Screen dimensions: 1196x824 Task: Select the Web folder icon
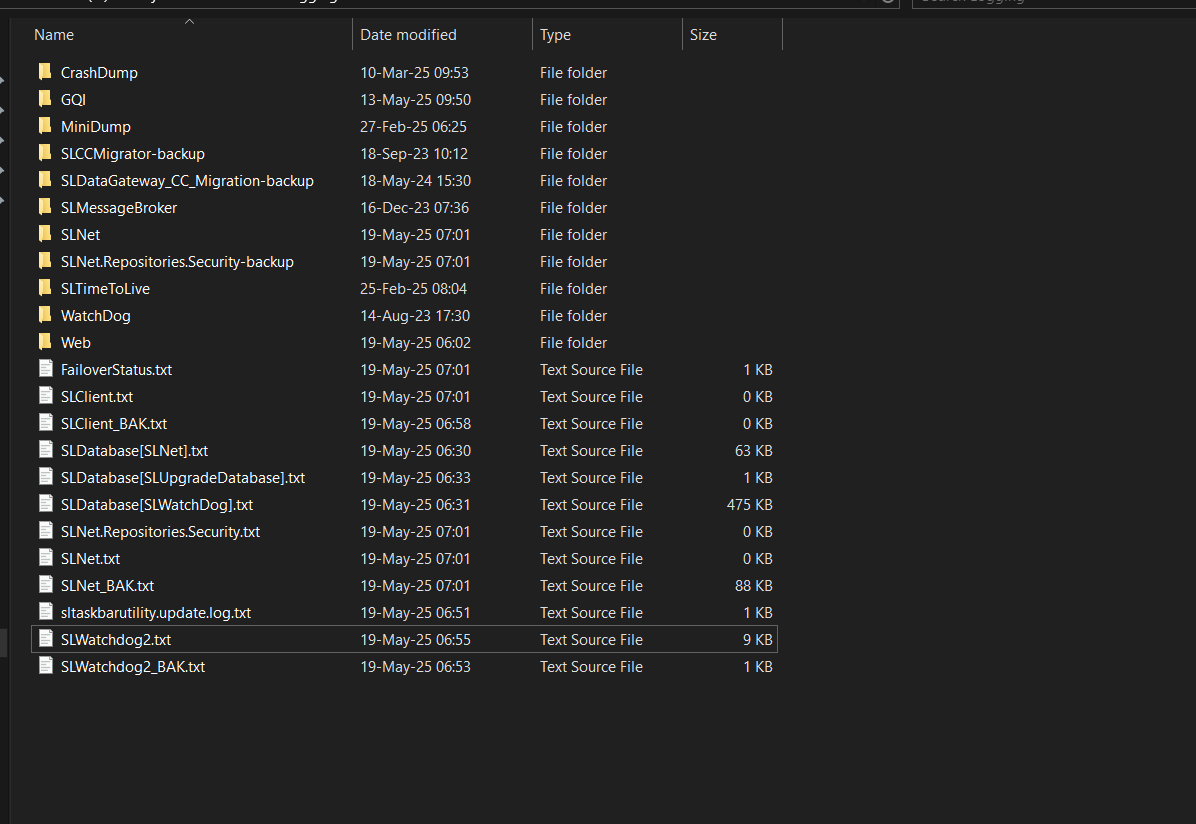[45, 342]
